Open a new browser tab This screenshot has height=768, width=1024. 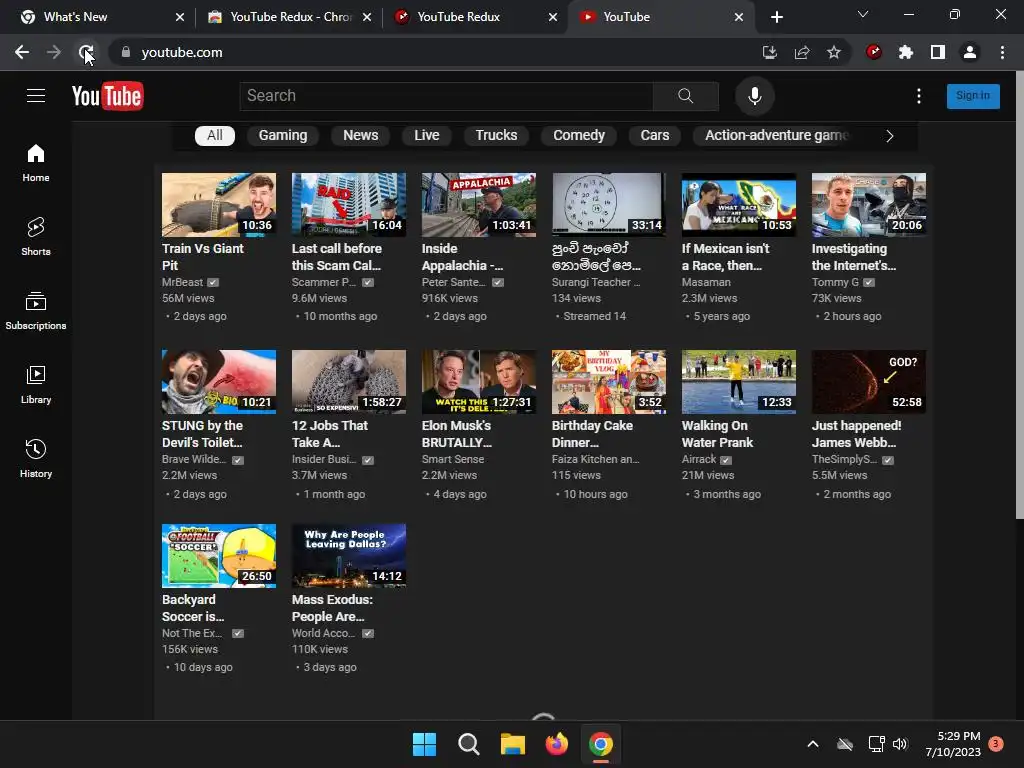tap(776, 17)
